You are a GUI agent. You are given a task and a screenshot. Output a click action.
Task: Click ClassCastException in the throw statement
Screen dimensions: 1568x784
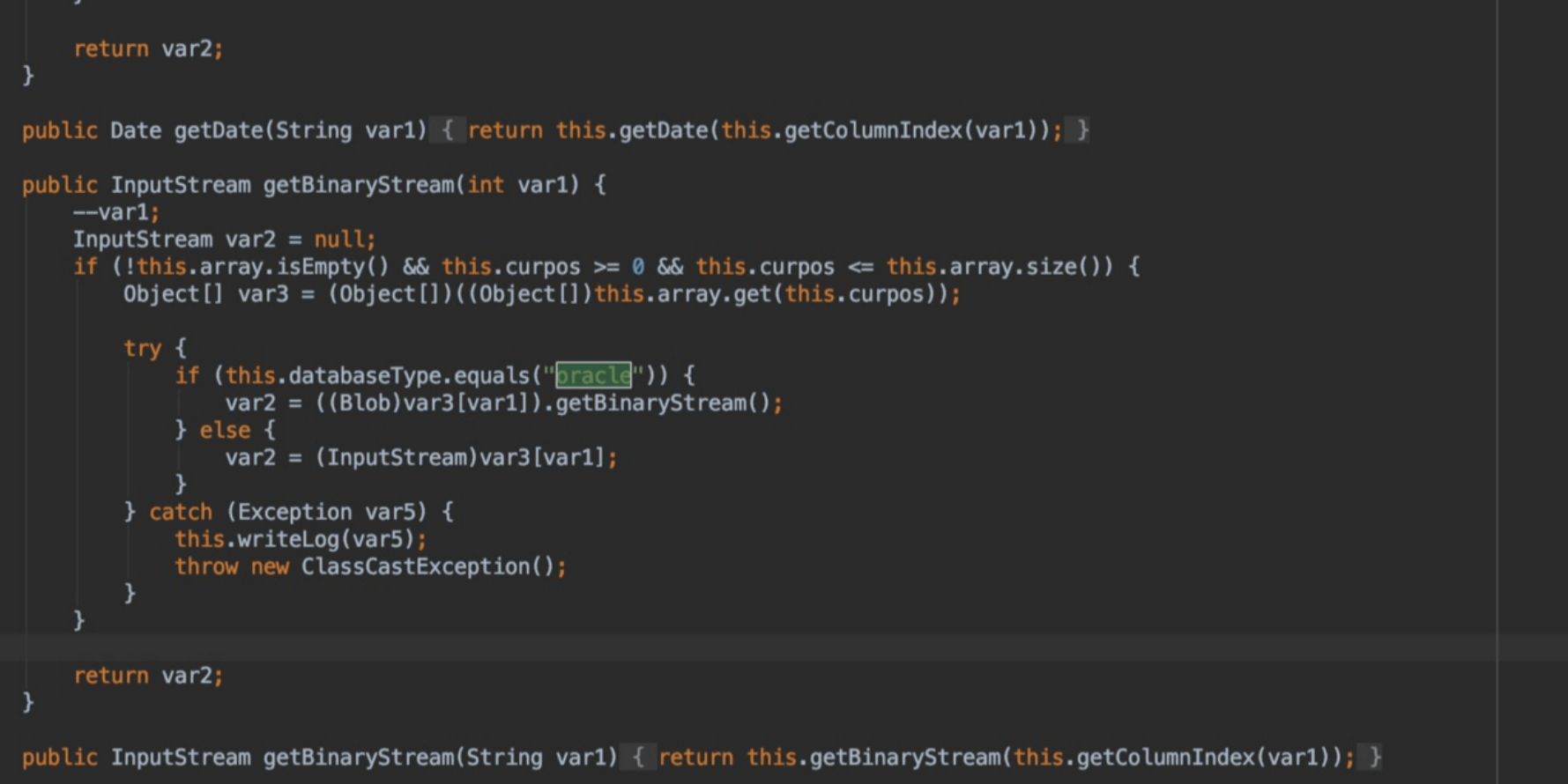coord(415,566)
